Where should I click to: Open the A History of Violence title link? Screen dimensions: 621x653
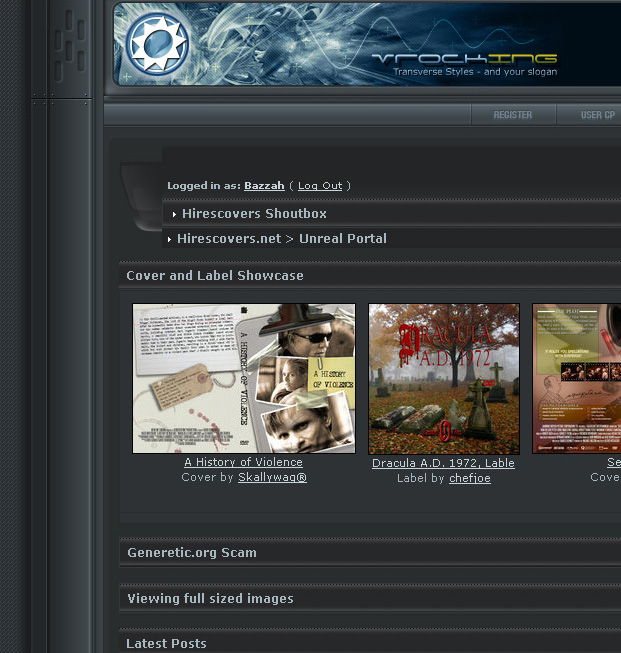point(243,463)
